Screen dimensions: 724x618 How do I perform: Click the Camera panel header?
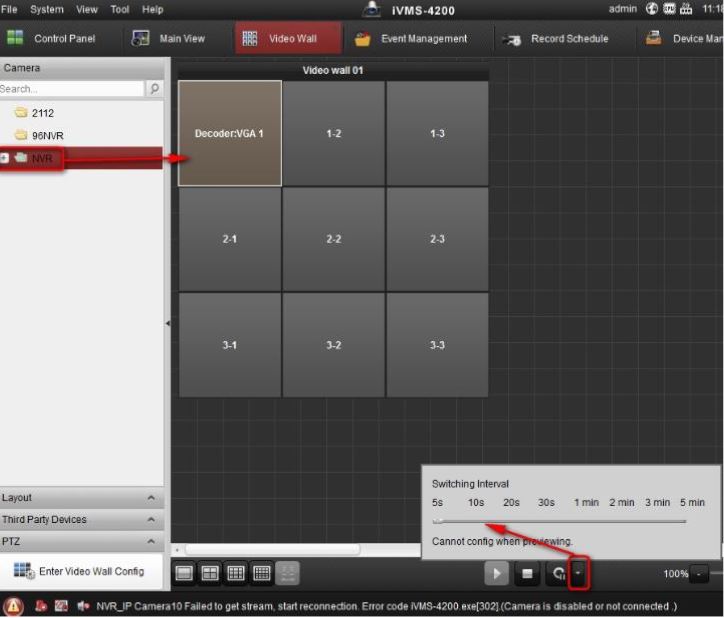pos(82,68)
